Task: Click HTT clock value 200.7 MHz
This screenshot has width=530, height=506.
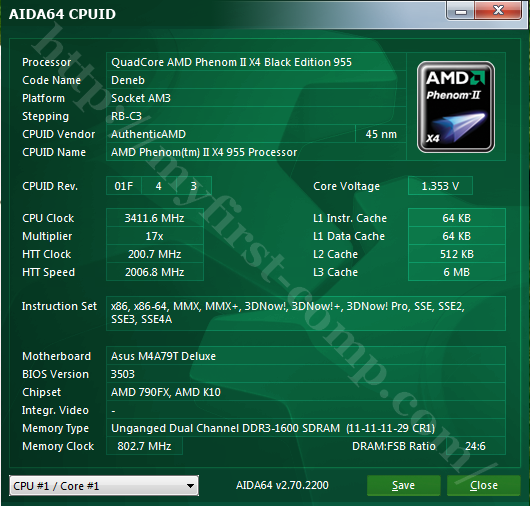Action: coord(155,254)
